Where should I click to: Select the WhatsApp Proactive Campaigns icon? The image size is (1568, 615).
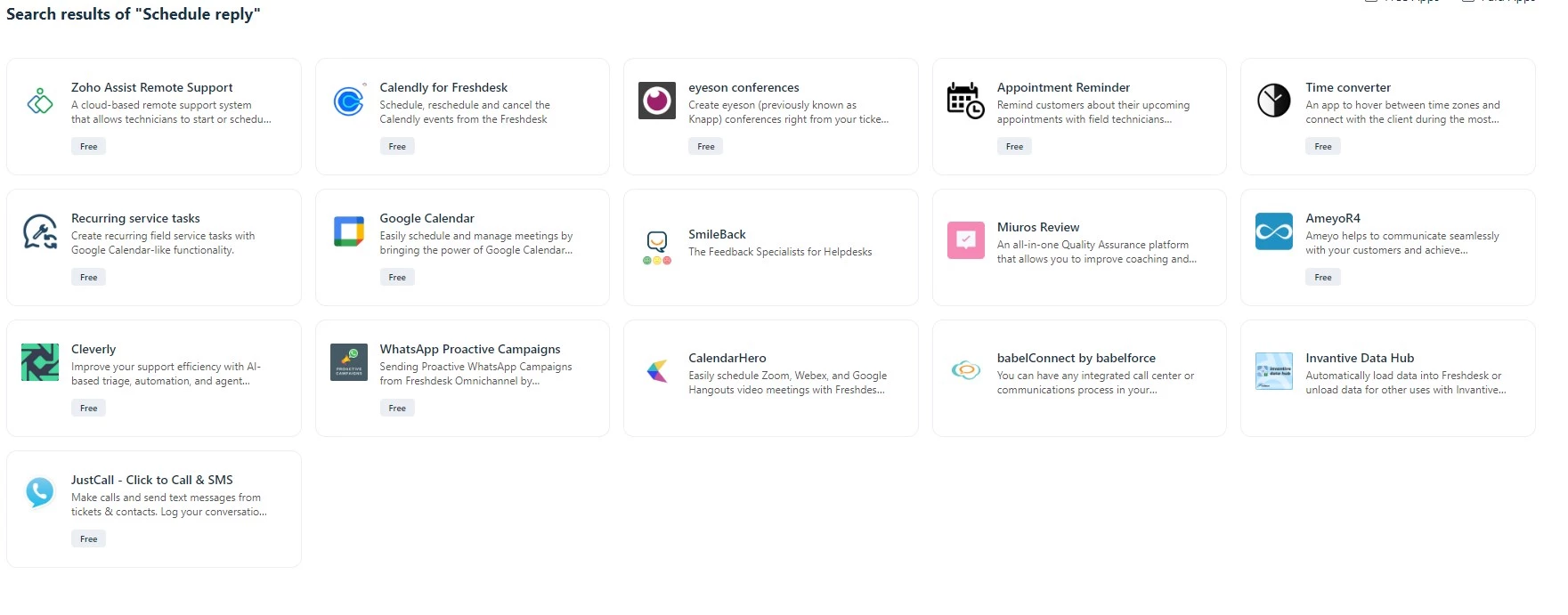[348, 362]
